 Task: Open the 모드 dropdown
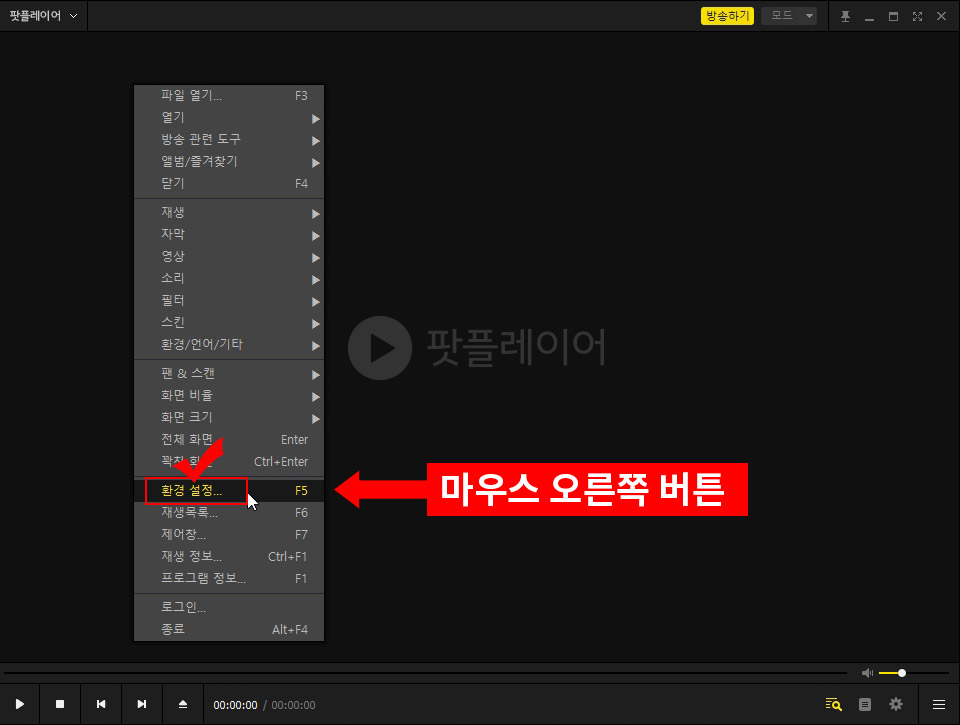[789, 16]
